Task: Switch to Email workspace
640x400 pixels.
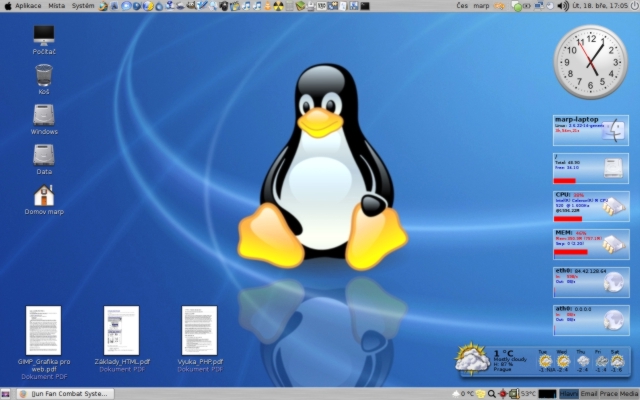Action: coord(589,394)
